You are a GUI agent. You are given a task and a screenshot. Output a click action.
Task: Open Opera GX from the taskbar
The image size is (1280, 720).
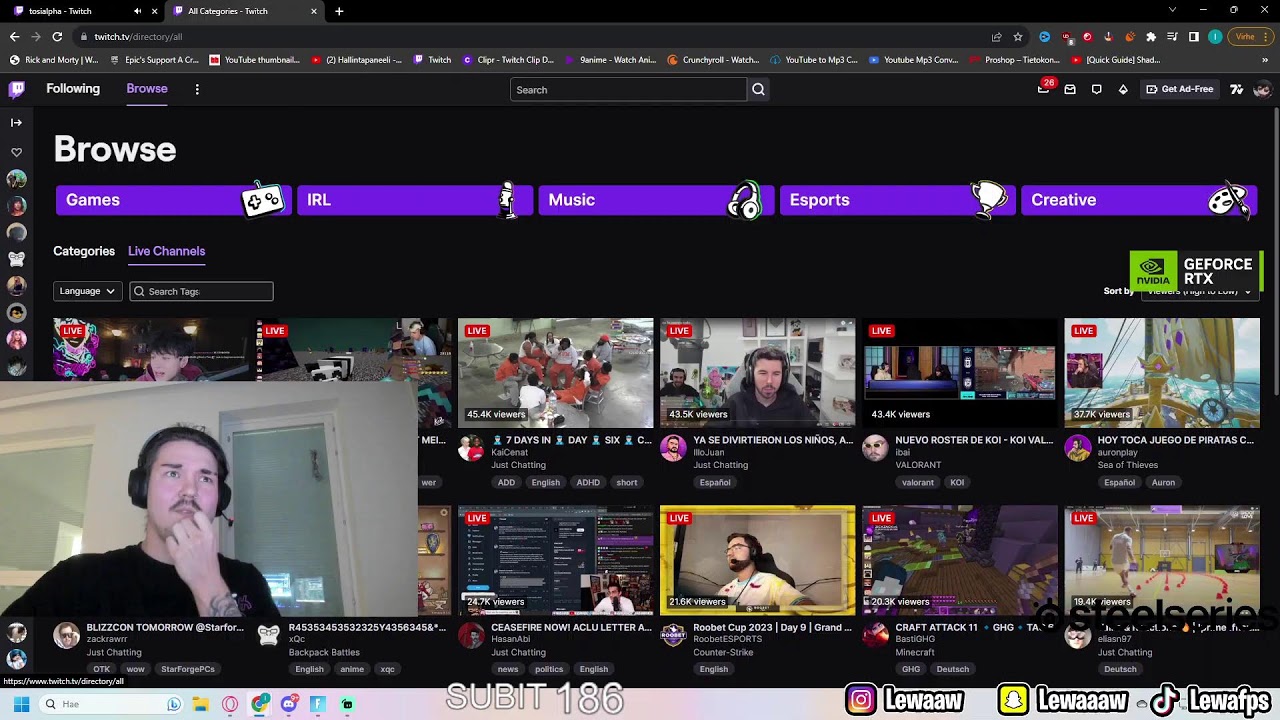(230, 704)
